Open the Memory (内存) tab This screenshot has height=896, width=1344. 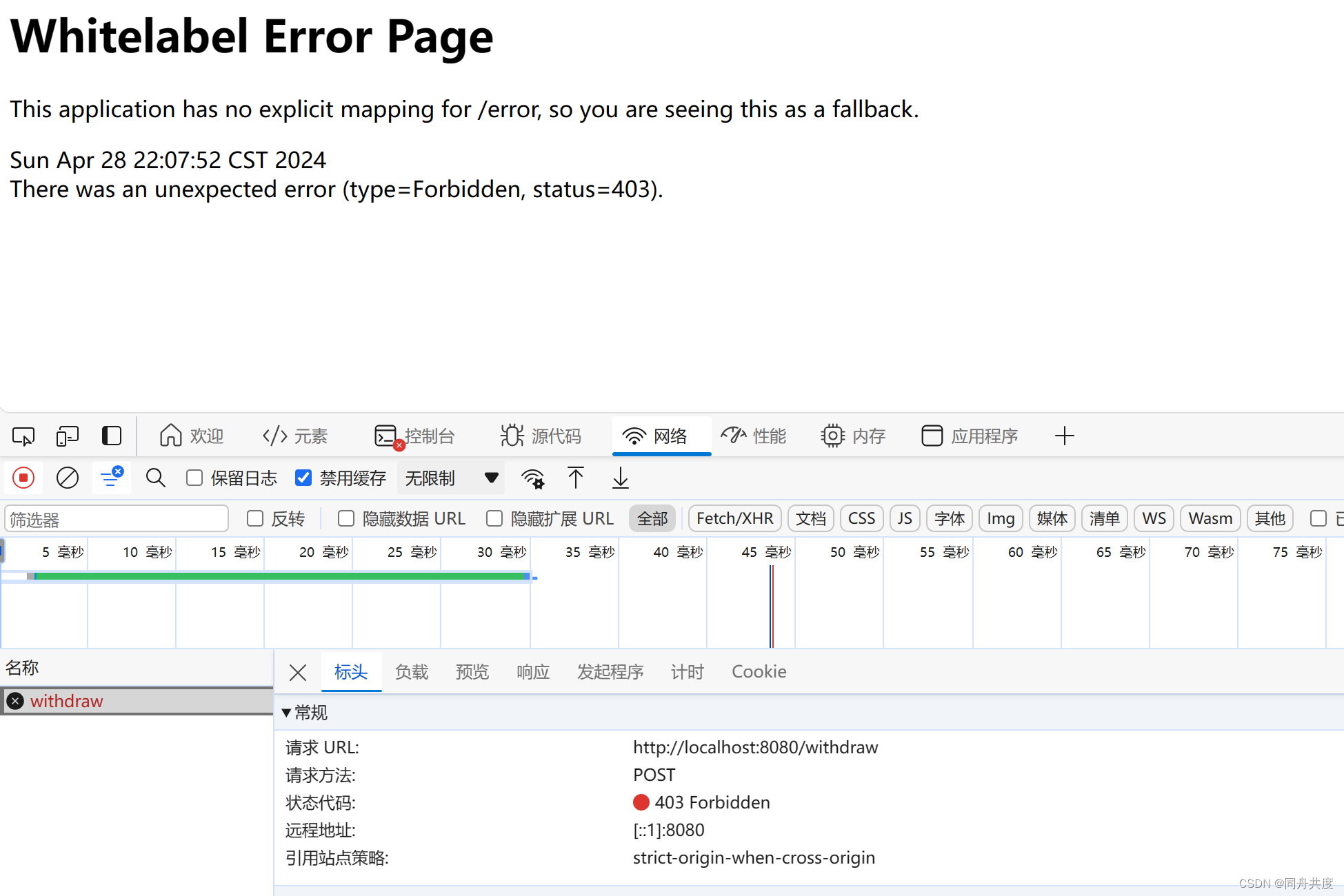(x=854, y=436)
